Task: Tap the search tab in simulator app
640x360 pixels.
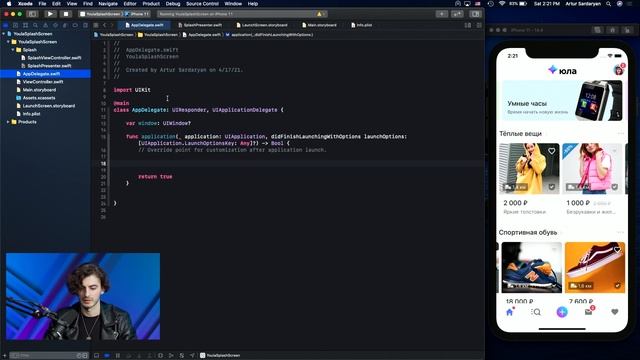Action: pyautogui.click(x=536, y=312)
